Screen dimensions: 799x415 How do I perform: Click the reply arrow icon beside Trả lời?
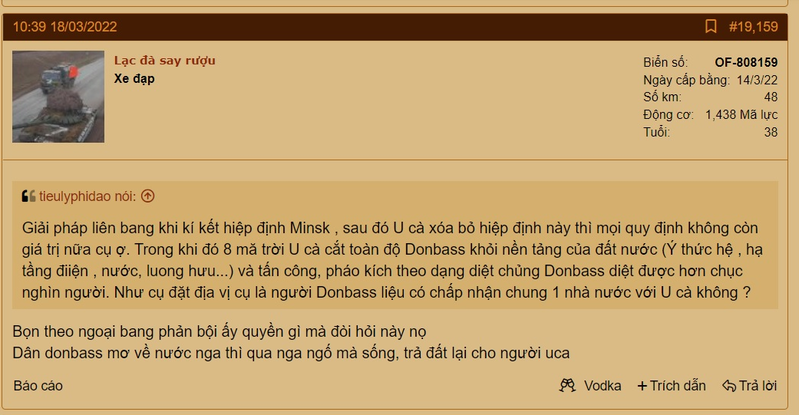click(x=729, y=386)
